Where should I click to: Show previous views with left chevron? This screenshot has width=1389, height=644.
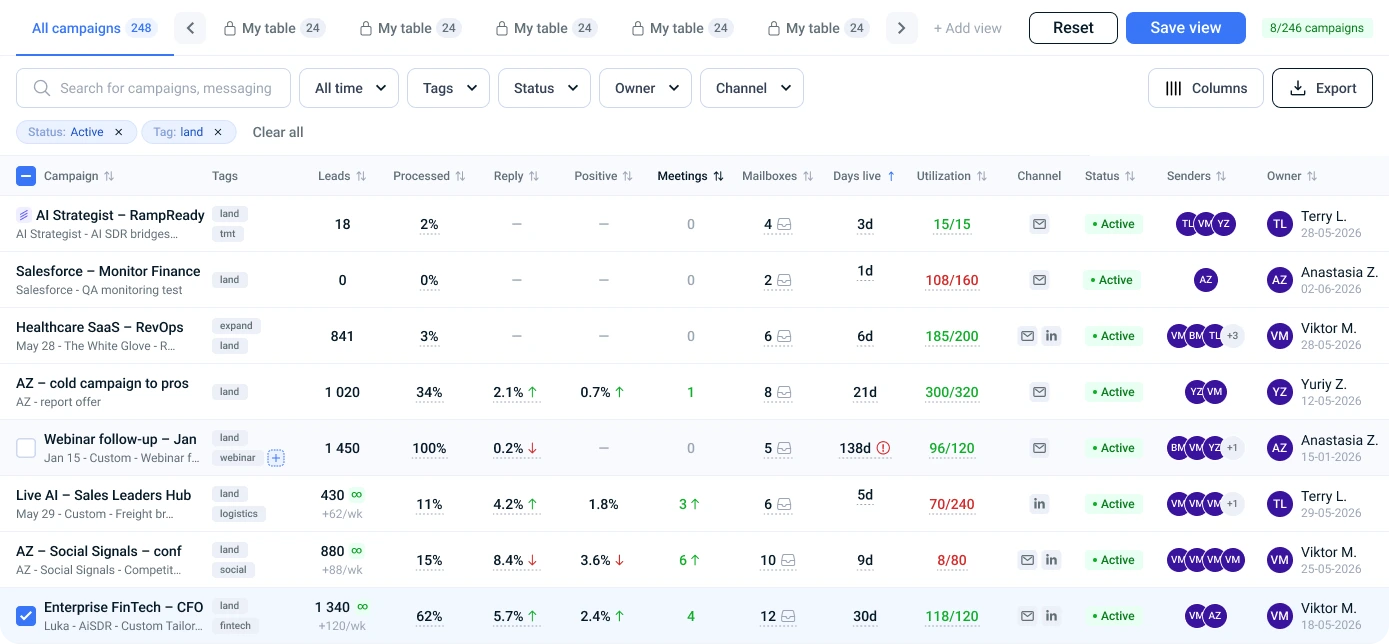[190, 28]
